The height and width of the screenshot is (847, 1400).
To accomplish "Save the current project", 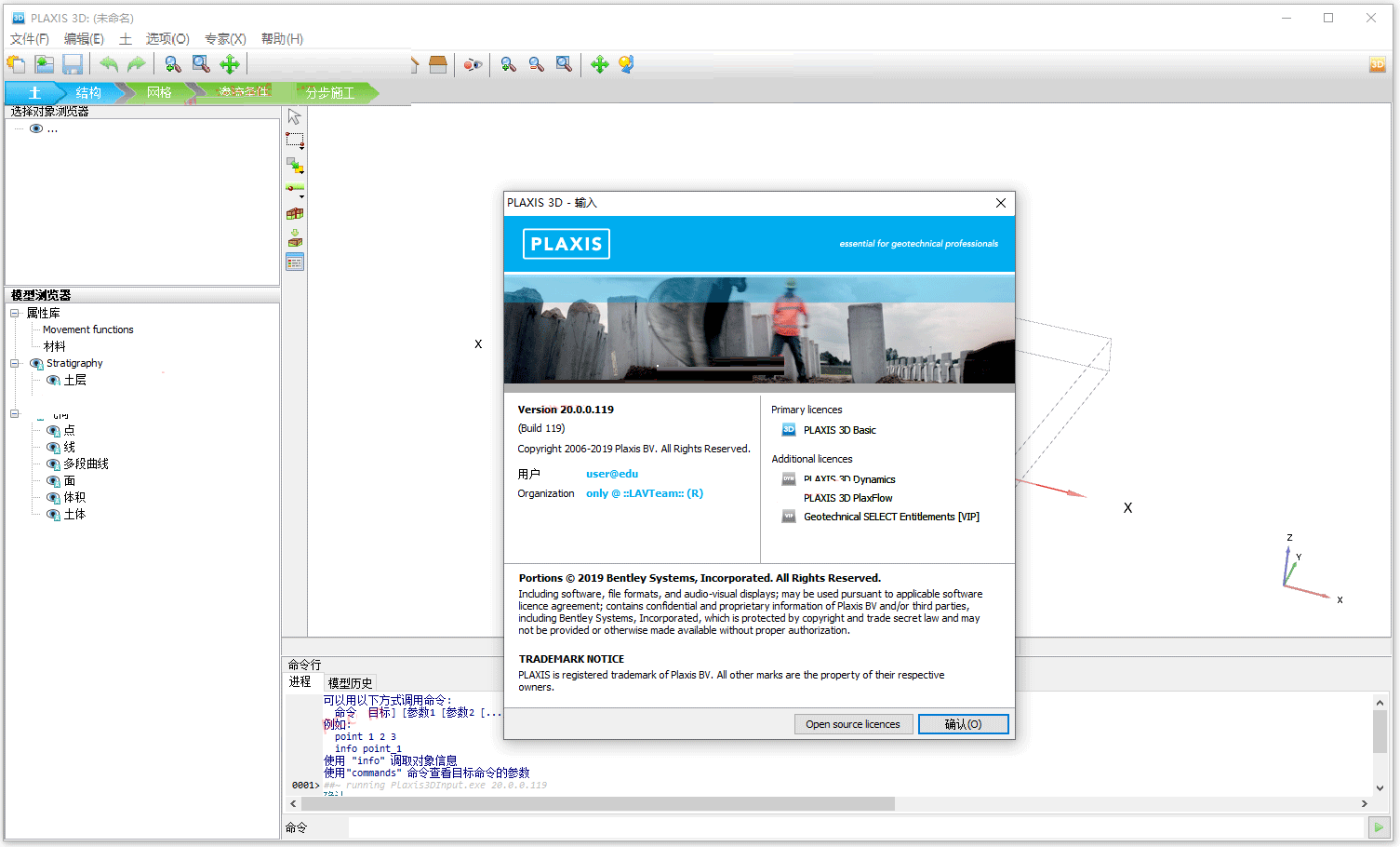I will point(72,63).
